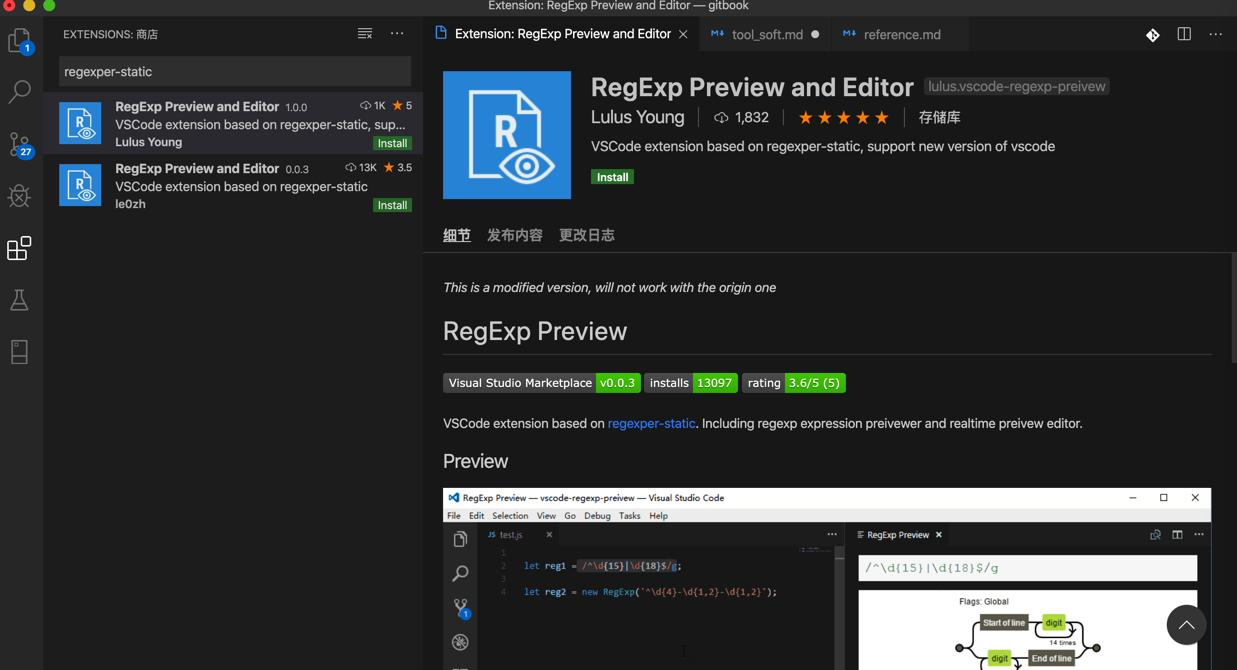Click the download count 1,832 icon
1237x670 pixels.
[721, 118]
